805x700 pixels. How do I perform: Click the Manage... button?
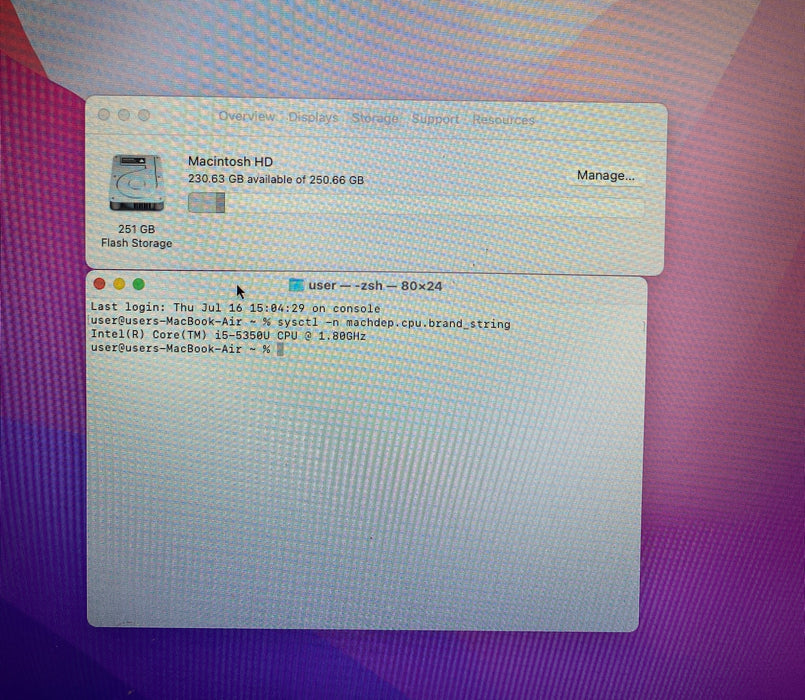606,176
